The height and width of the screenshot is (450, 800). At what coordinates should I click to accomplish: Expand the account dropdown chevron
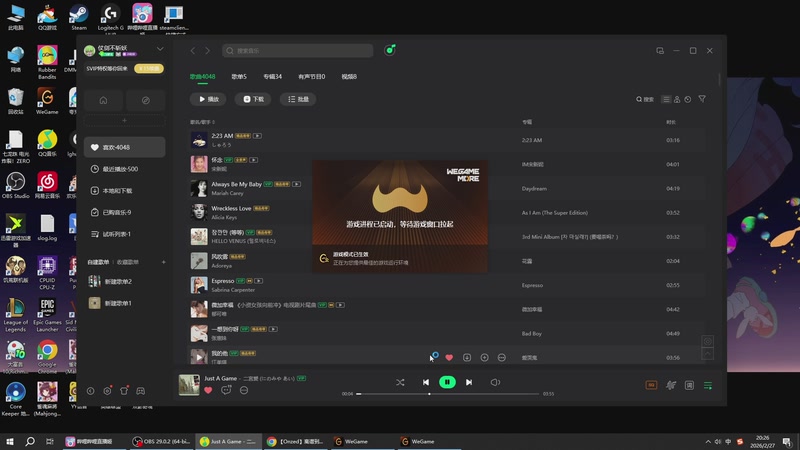coord(160,49)
